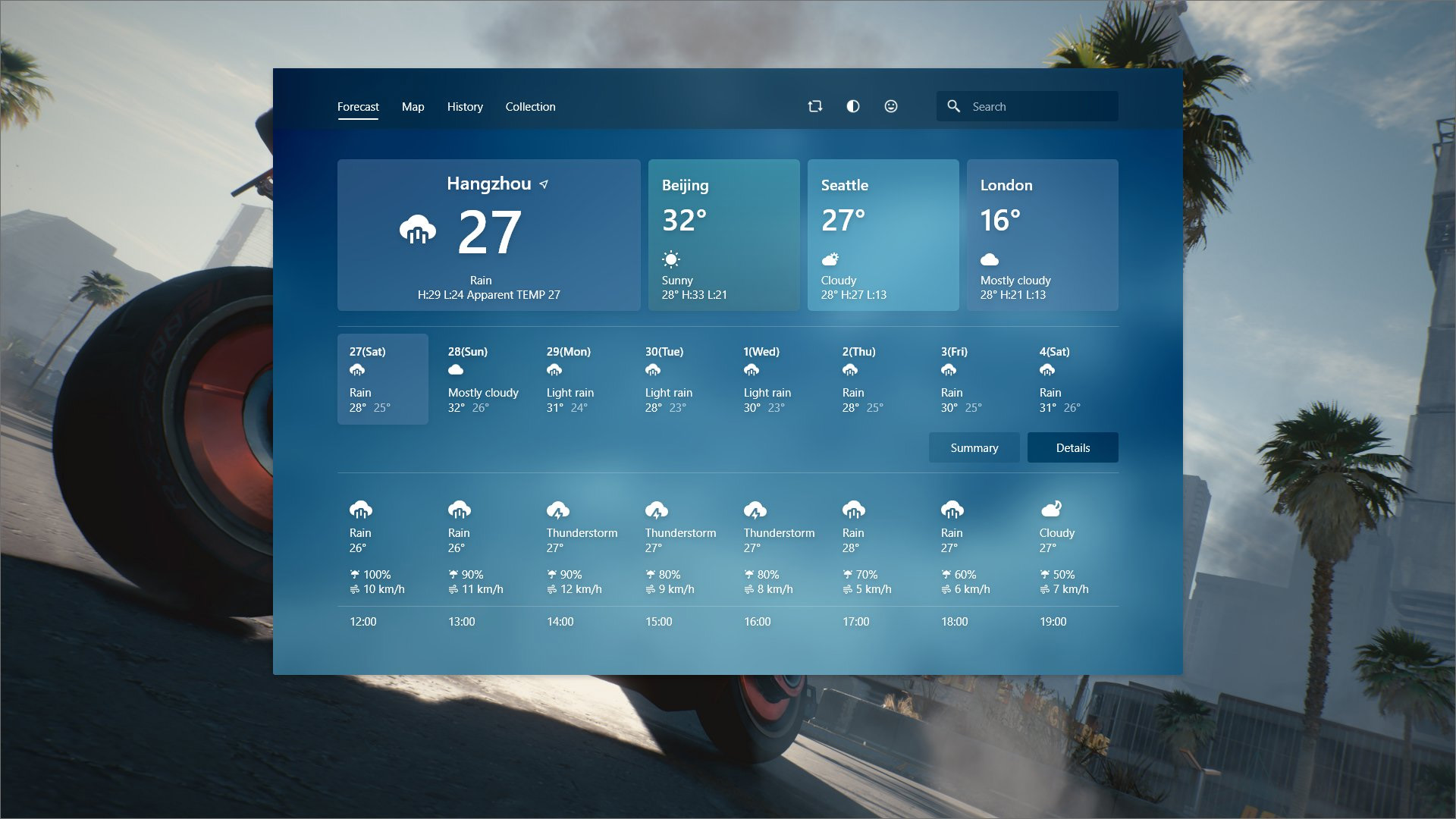Click the sunny icon in Beijing card
This screenshot has width=1456, height=819.
coord(671,259)
